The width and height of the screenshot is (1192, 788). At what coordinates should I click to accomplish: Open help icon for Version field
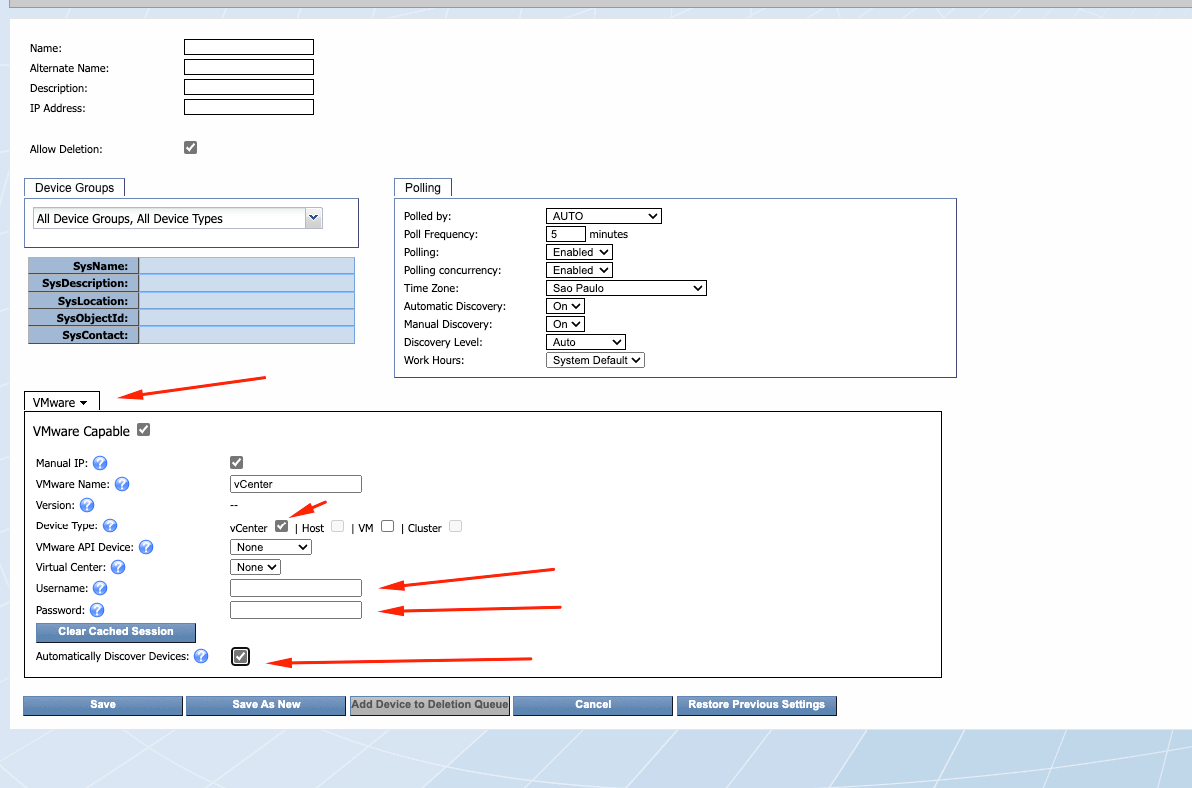[87, 505]
